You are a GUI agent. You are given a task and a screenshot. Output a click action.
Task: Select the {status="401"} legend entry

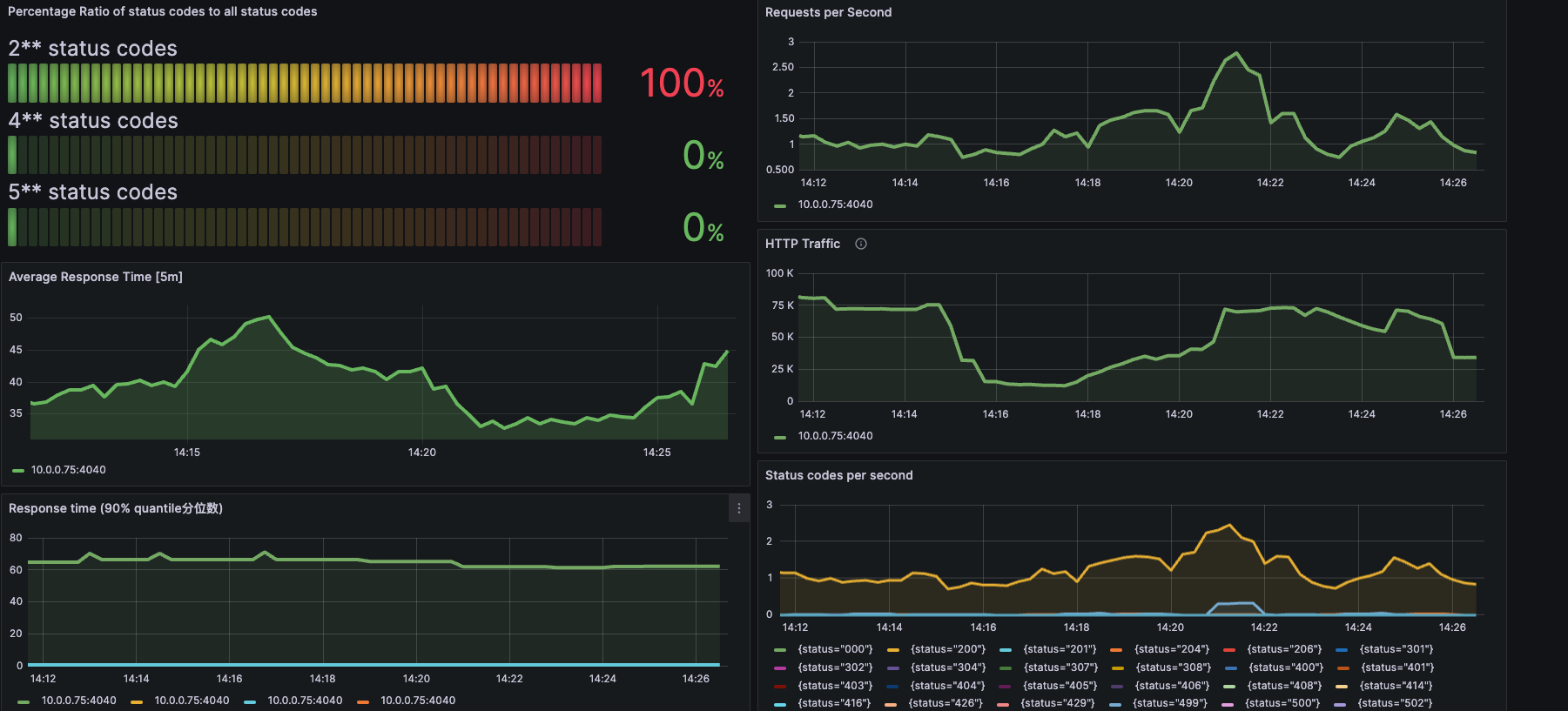pos(1397,667)
